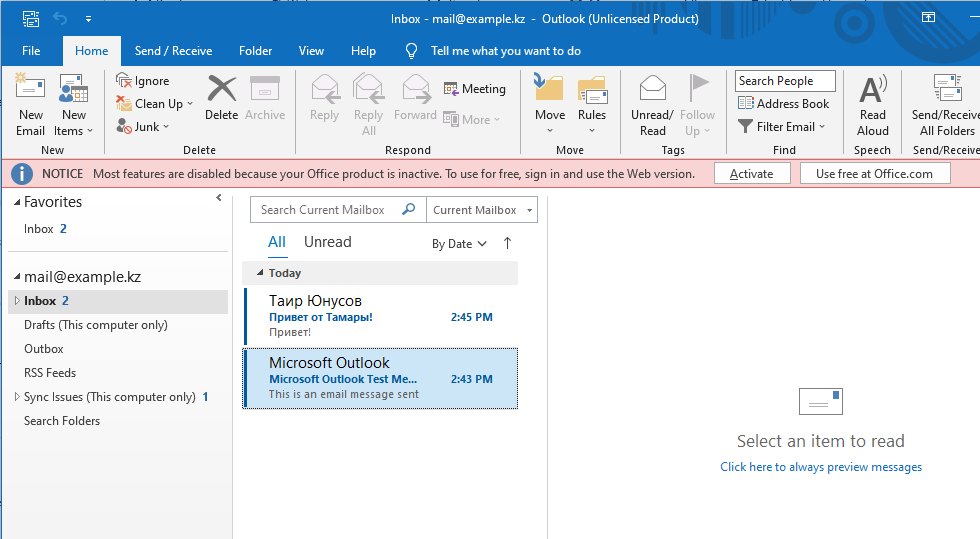Open the Move folder menu
This screenshot has width=980, height=539.
tap(550, 104)
